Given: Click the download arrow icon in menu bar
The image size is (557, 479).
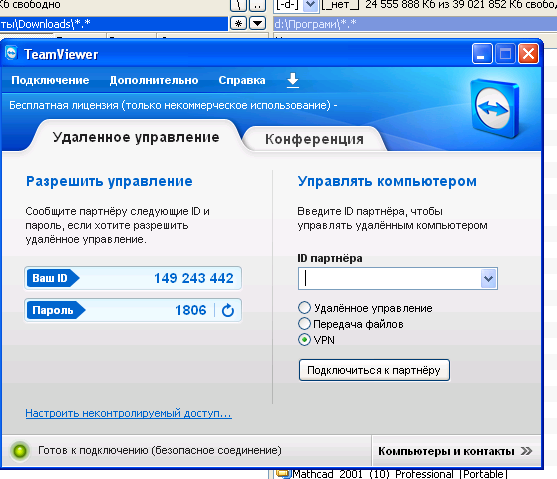Looking at the screenshot, I should click(x=293, y=80).
